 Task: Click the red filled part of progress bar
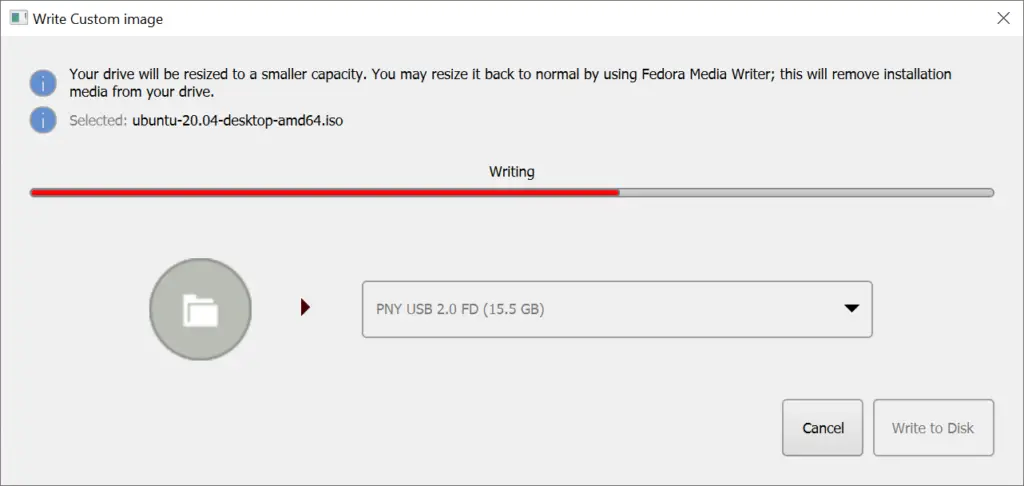[325, 193]
